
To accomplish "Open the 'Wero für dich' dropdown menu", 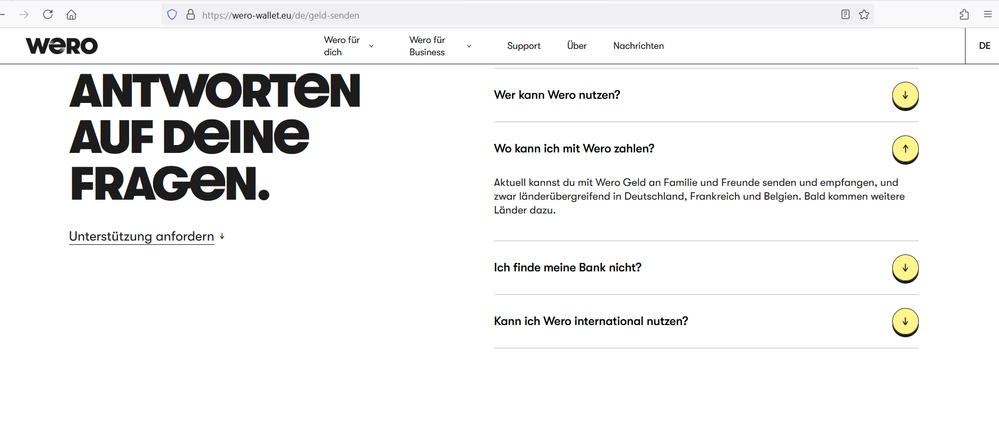I will (348, 46).
